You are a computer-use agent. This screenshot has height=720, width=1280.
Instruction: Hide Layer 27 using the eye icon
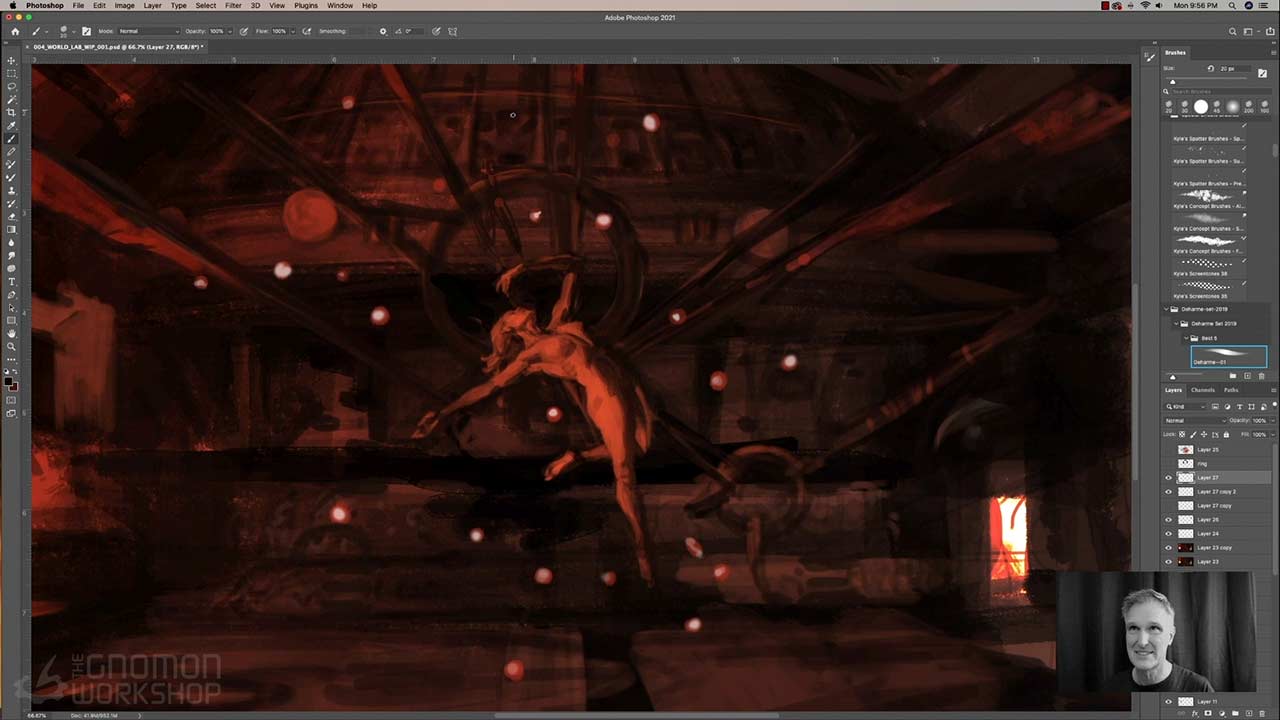[1168, 478]
